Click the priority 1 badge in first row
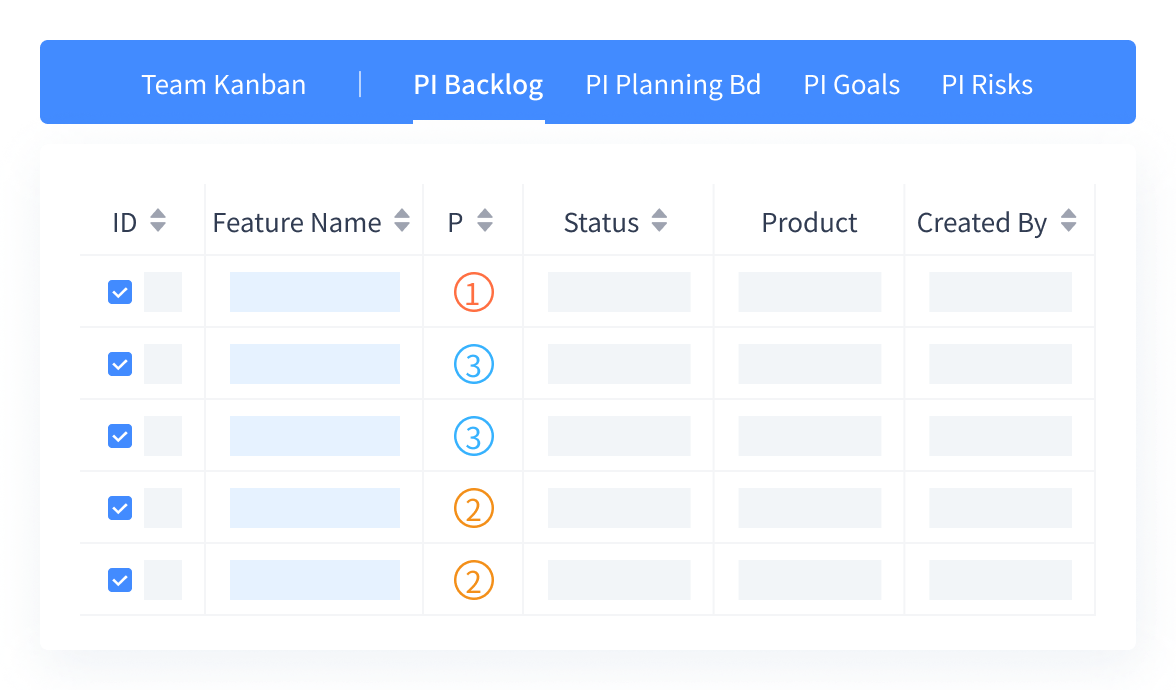The image size is (1176, 690). click(x=474, y=293)
